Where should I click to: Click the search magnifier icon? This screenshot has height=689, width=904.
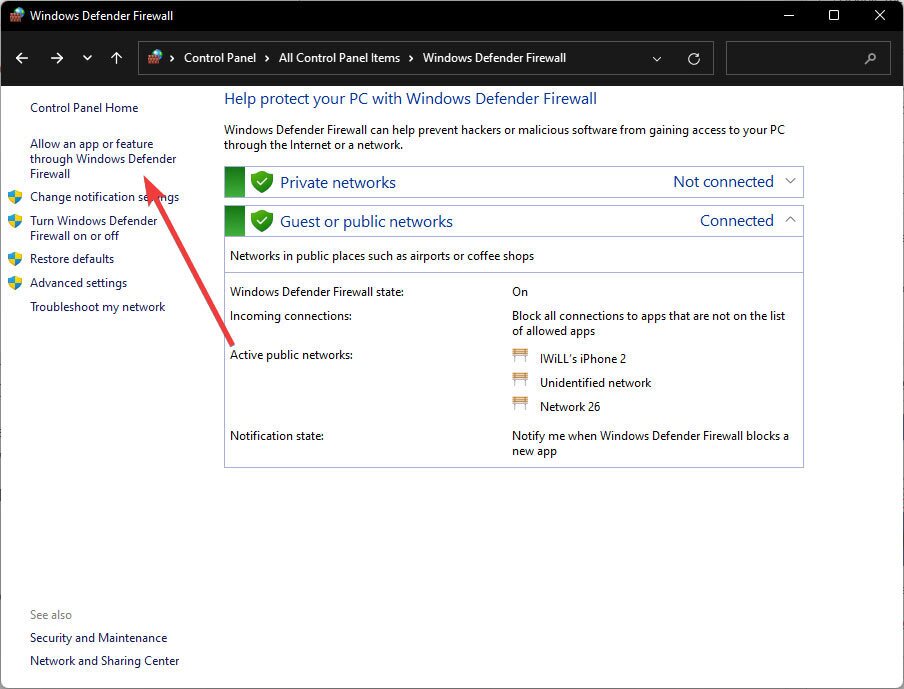point(871,58)
